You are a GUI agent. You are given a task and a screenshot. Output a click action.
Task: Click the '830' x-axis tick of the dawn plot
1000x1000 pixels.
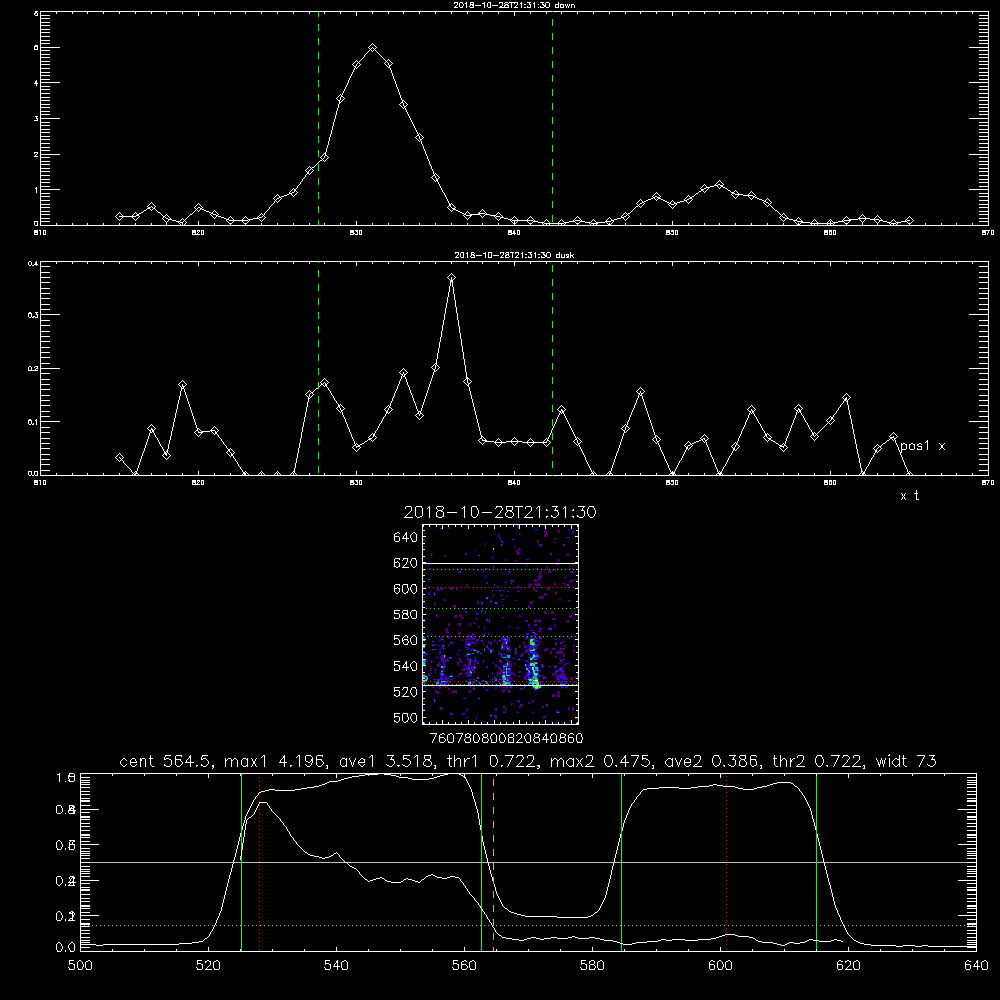(x=356, y=233)
